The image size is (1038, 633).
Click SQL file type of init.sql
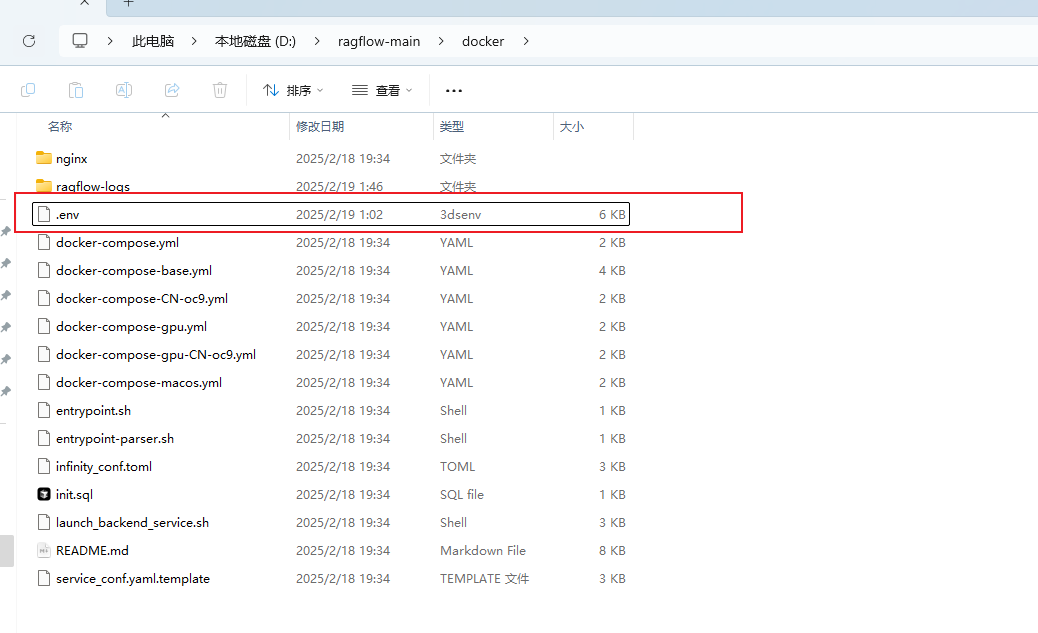(x=461, y=494)
